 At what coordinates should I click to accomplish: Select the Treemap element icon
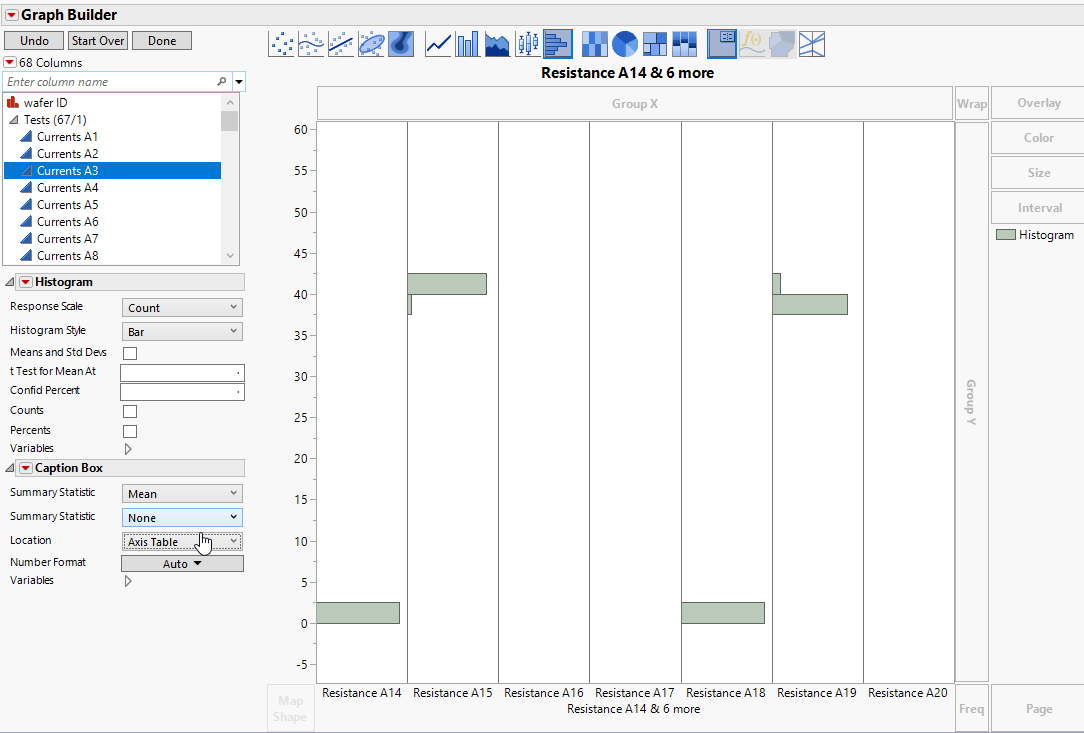coord(653,43)
